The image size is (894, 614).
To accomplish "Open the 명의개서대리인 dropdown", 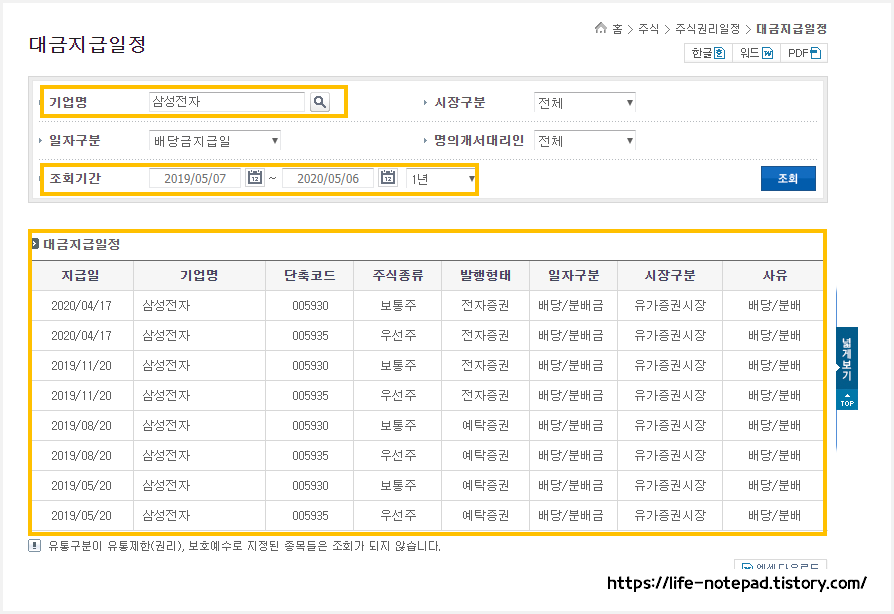I will click(584, 141).
